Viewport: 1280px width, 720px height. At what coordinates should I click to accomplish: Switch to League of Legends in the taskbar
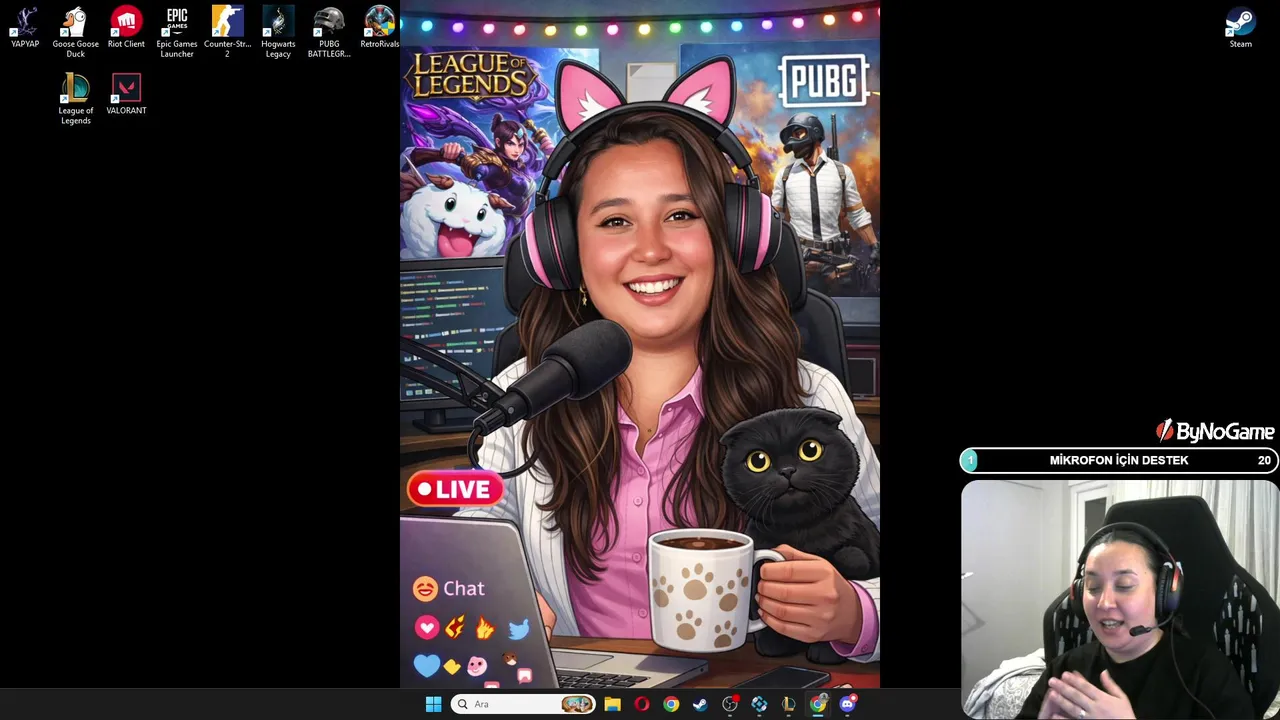point(789,704)
